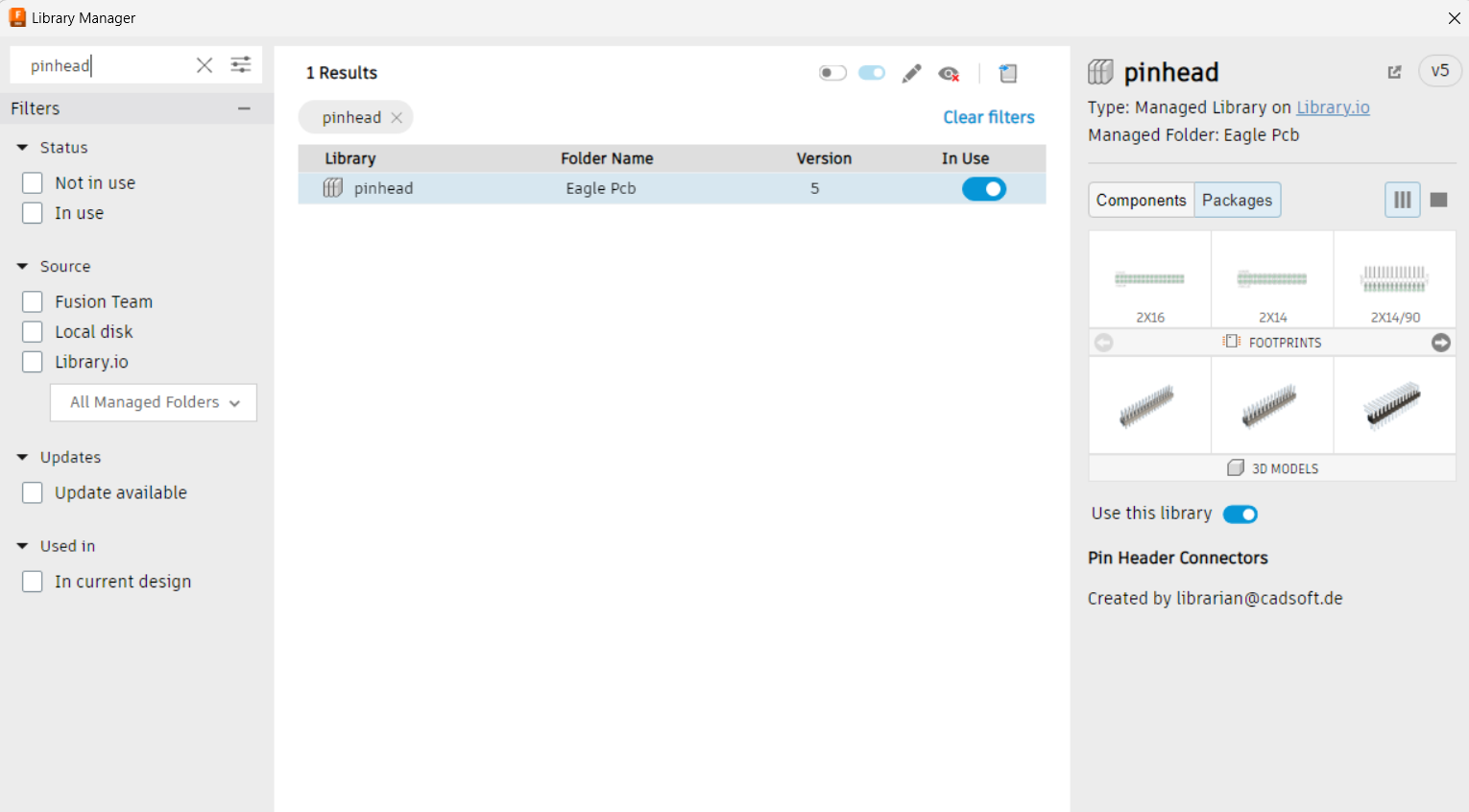Collapse the Filters panel with minus
Viewport: 1469px width, 812px height.
pyautogui.click(x=244, y=108)
